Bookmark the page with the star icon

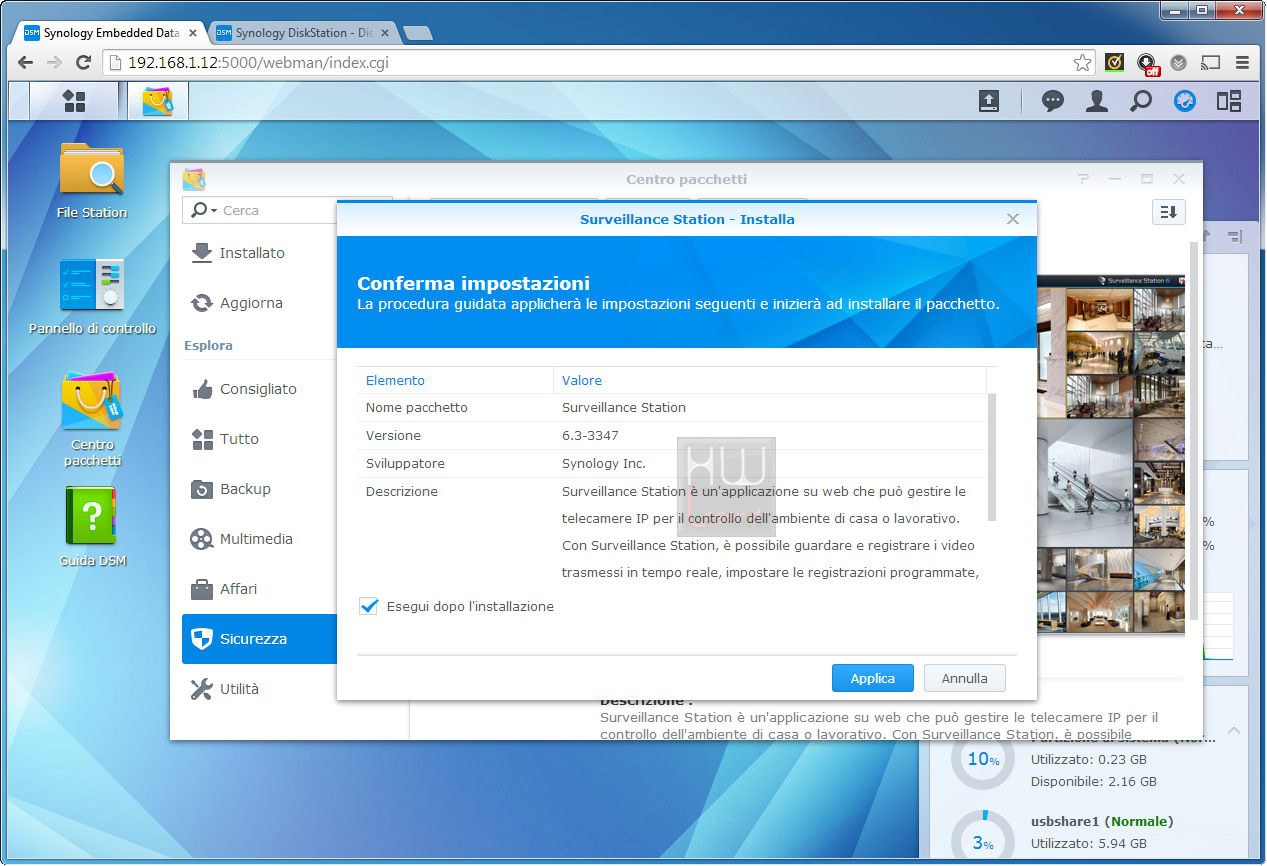coord(1082,63)
